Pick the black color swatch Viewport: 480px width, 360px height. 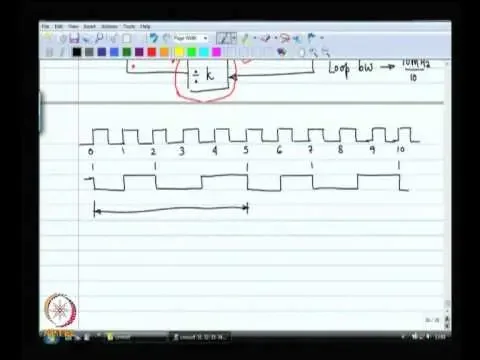(77, 52)
